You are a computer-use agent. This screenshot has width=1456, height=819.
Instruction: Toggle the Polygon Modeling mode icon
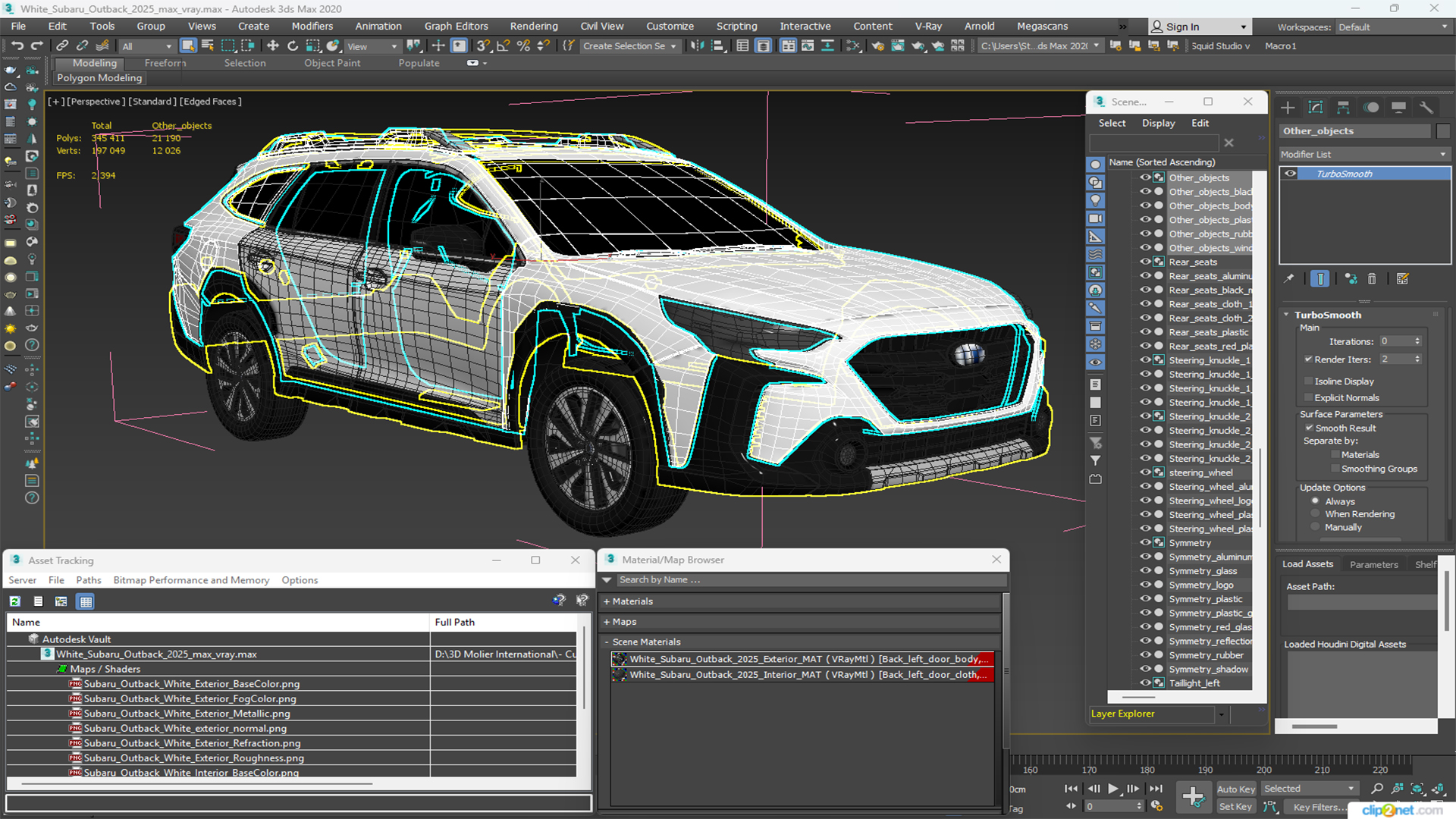pos(99,77)
